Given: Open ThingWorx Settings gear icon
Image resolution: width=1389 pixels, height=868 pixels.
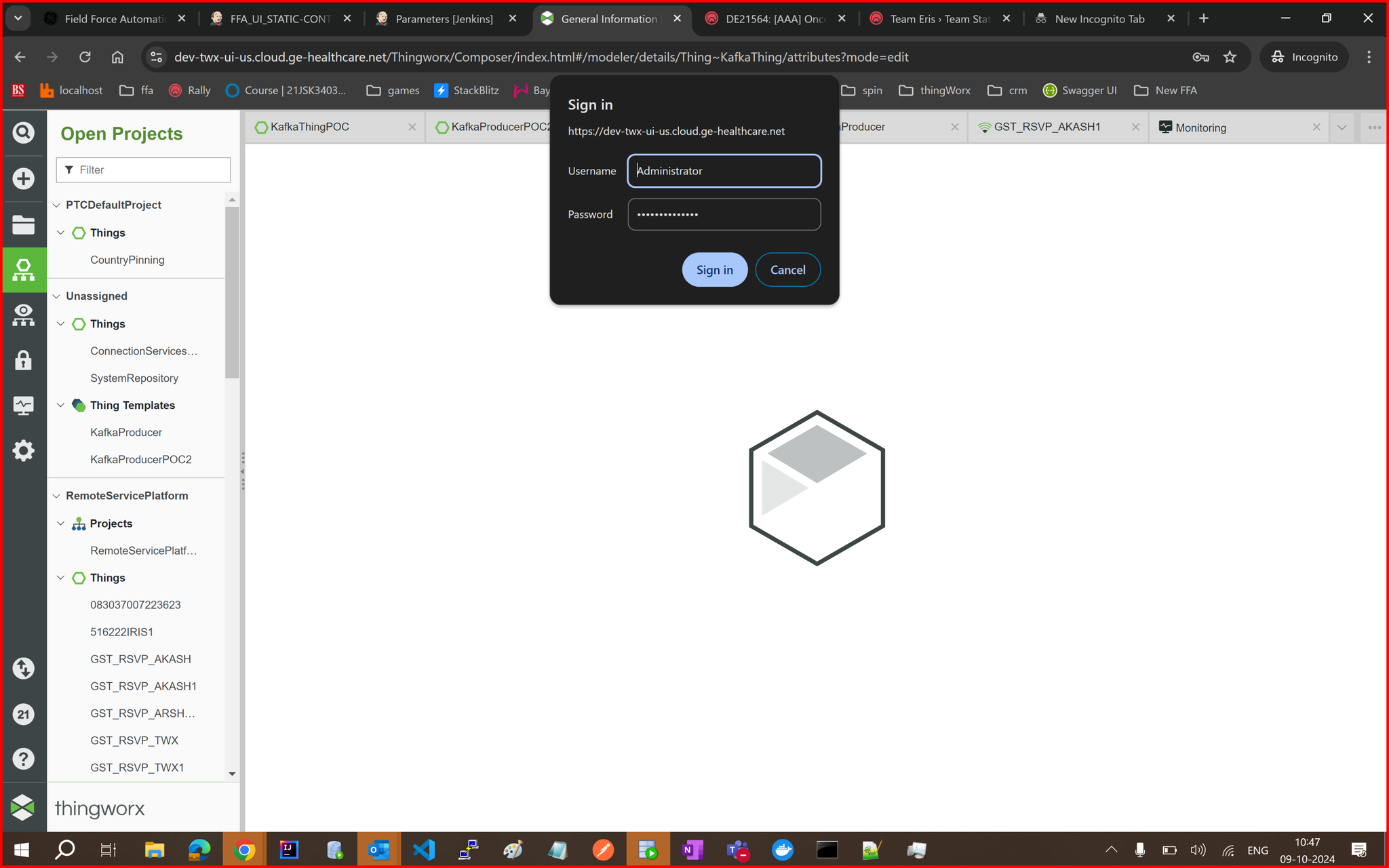Looking at the screenshot, I should [24, 450].
